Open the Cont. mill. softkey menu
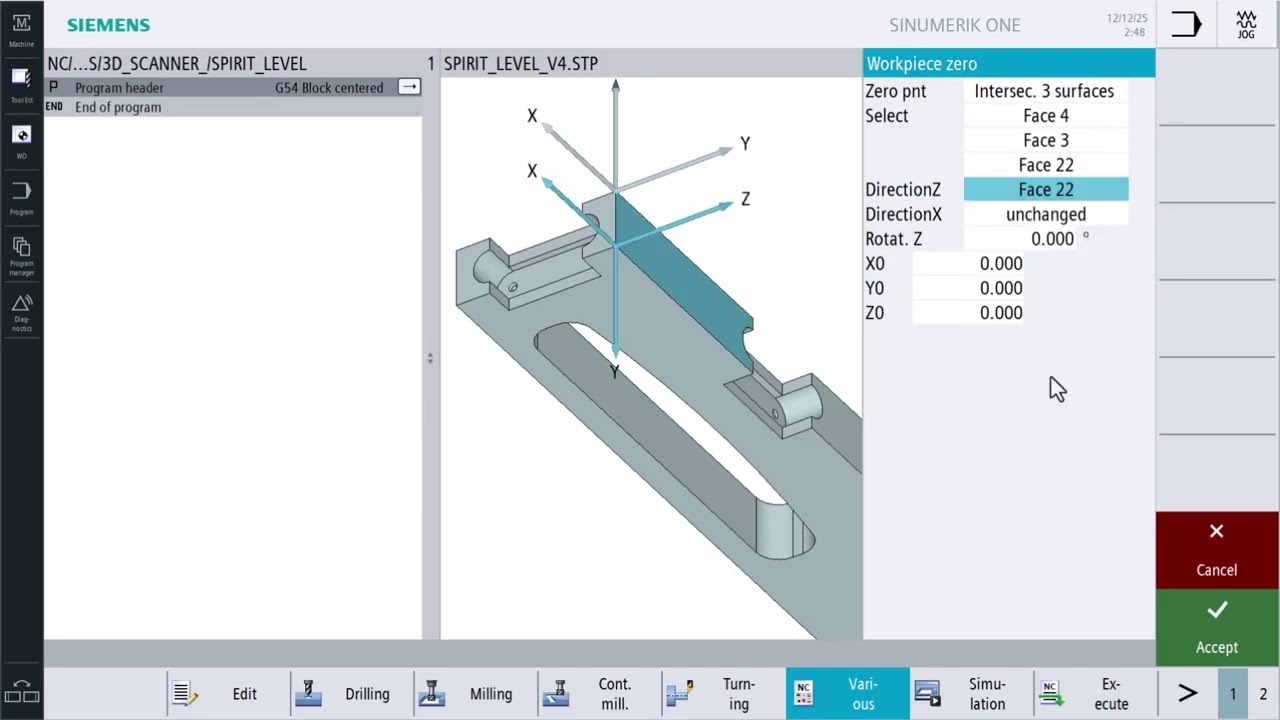 pos(599,693)
